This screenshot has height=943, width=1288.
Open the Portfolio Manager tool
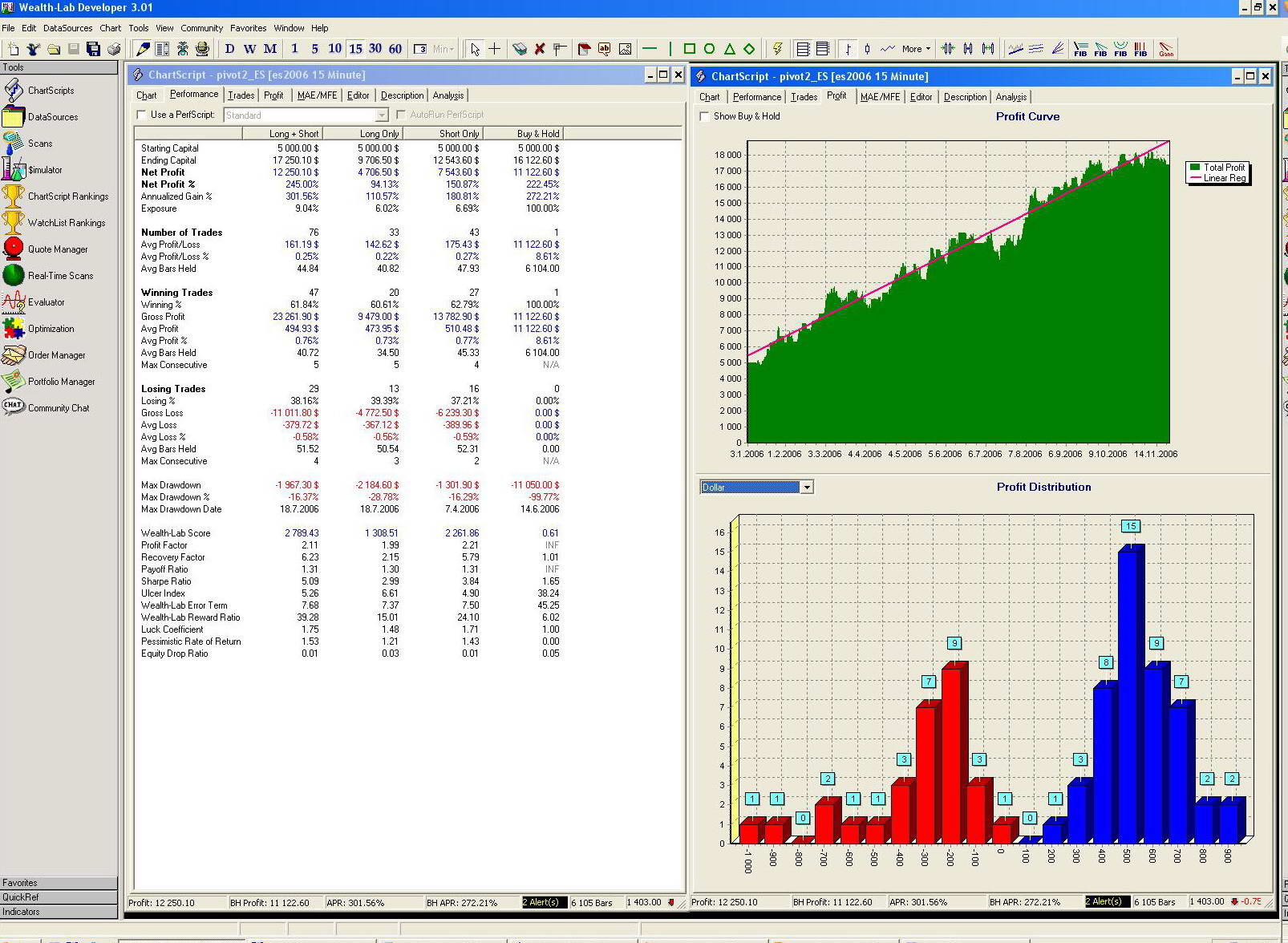point(61,382)
